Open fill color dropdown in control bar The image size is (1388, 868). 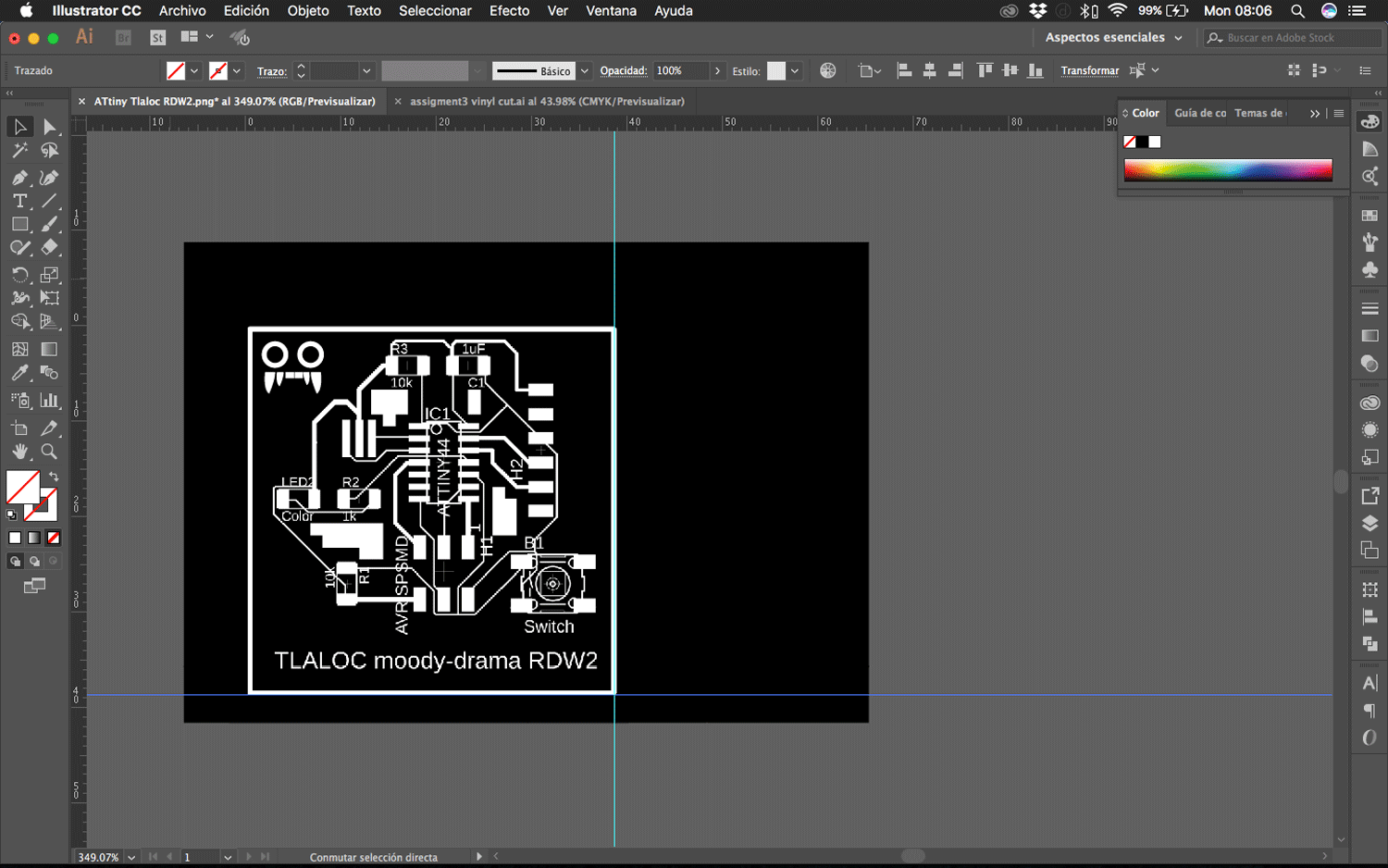194,71
